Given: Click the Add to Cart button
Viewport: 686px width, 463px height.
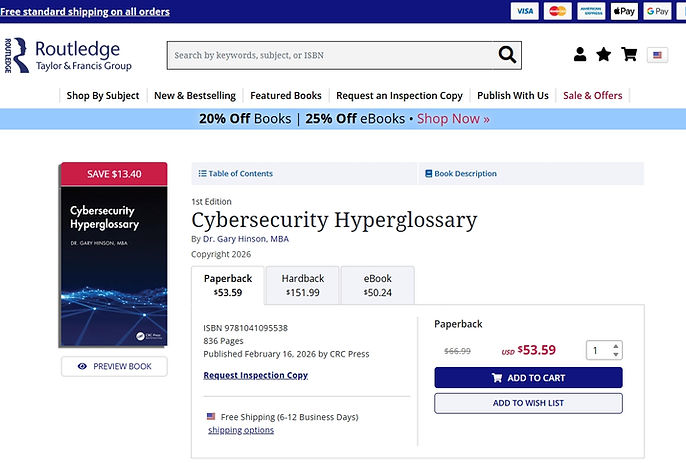Looking at the screenshot, I should tap(528, 378).
